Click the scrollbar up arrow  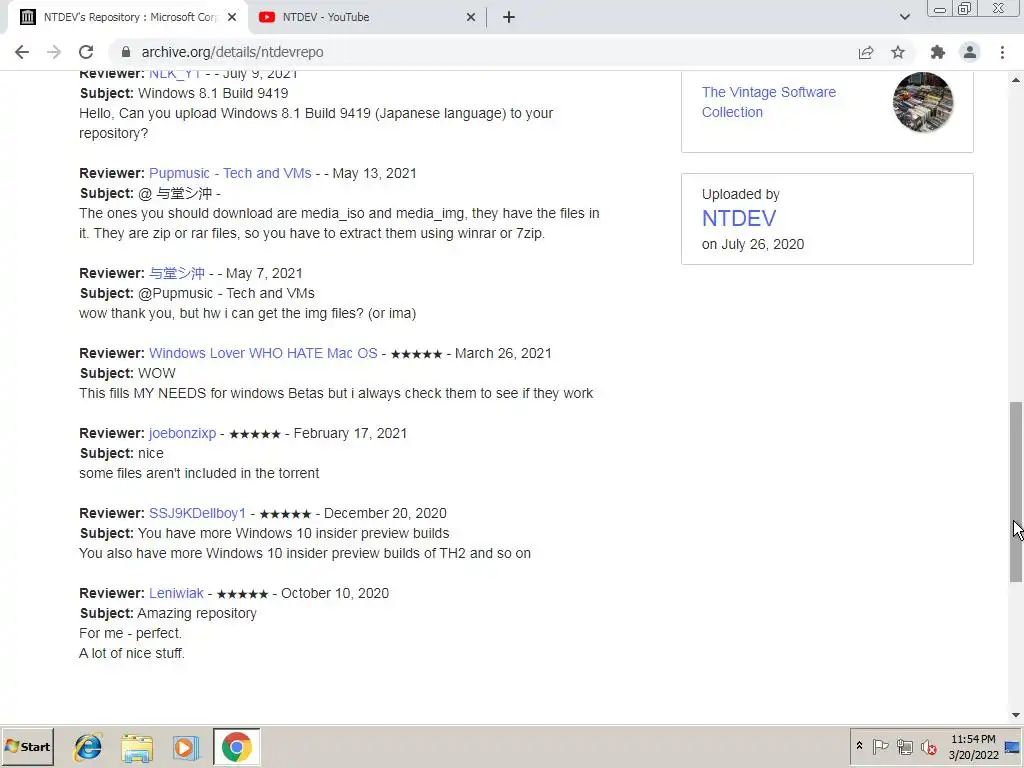point(1016,80)
